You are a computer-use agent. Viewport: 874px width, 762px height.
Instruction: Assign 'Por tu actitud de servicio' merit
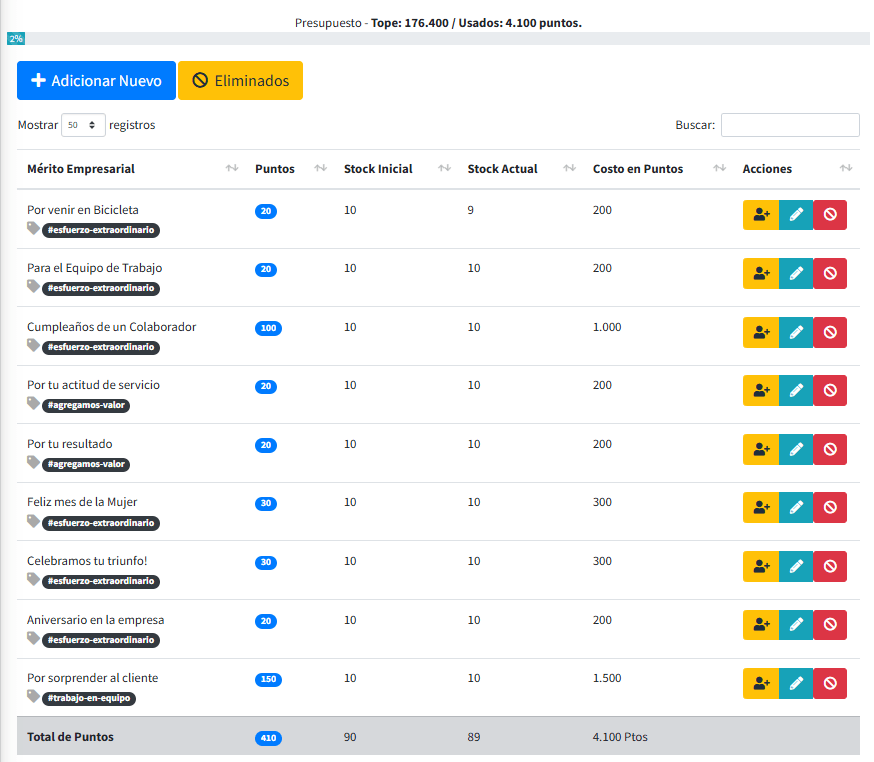[x=760, y=391]
